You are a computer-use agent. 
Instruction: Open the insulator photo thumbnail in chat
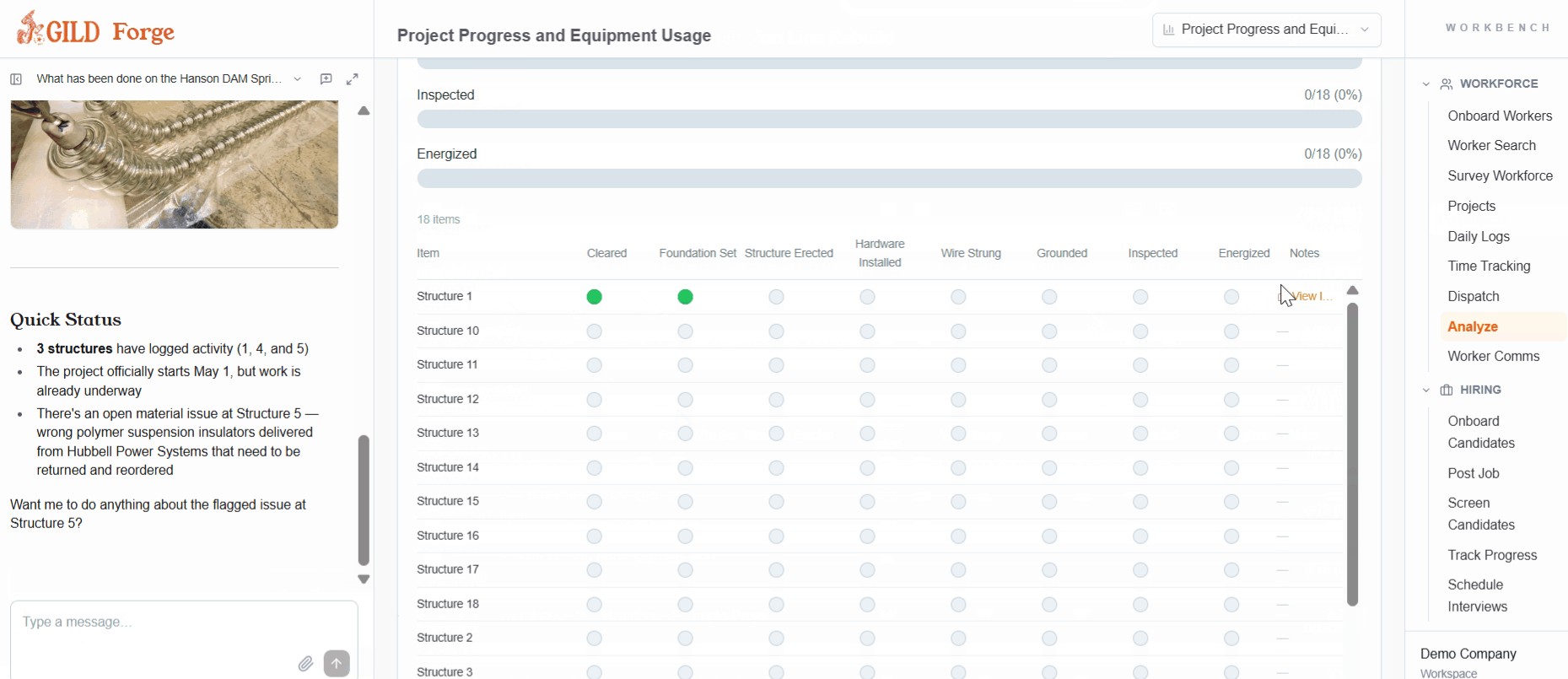tap(175, 164)
